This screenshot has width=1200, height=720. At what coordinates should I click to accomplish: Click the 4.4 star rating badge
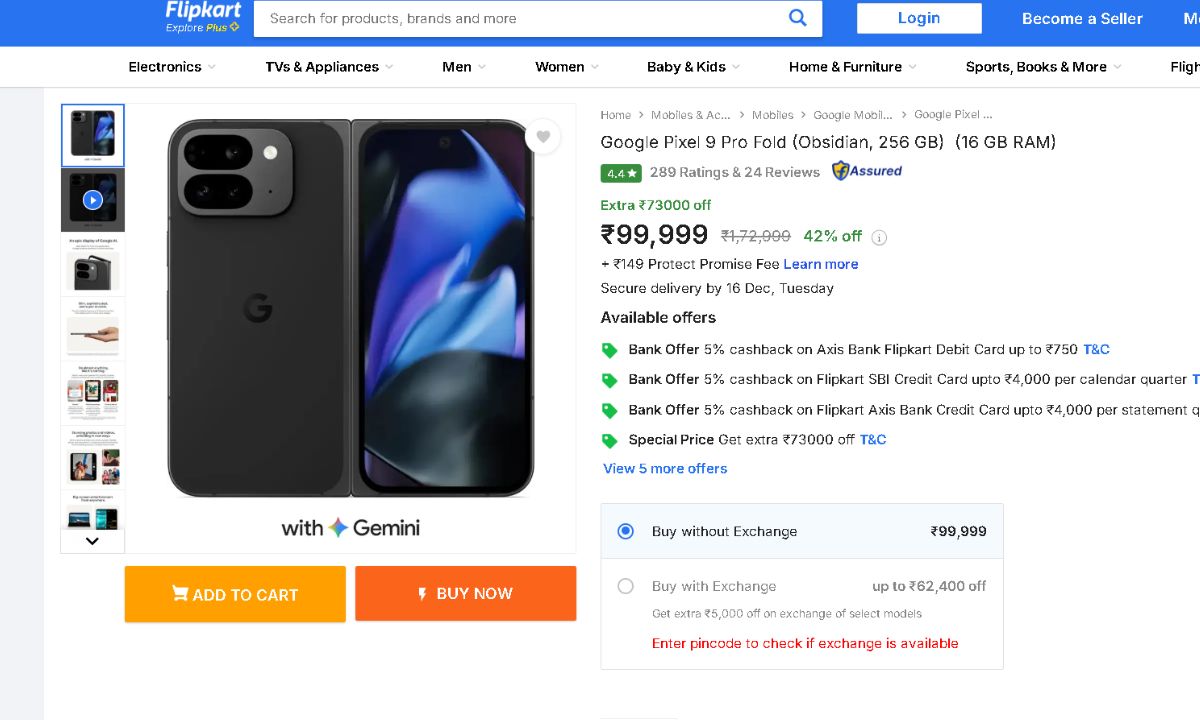click(621, 173)
